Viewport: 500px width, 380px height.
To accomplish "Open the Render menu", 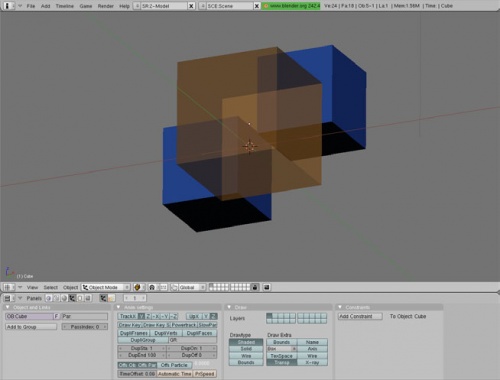I will [x=106, y=6].
